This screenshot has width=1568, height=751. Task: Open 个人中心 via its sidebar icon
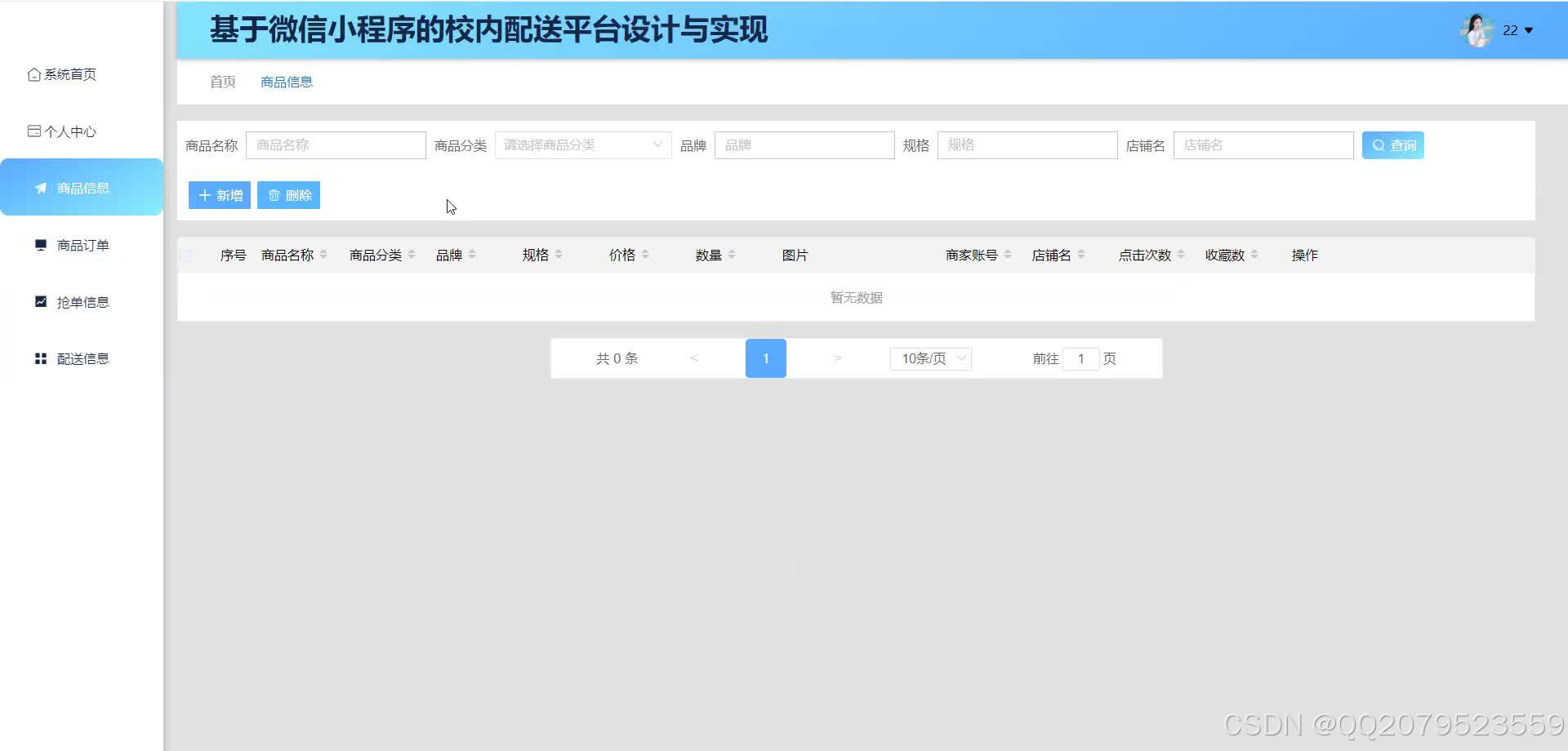click(x=33, y=131)
